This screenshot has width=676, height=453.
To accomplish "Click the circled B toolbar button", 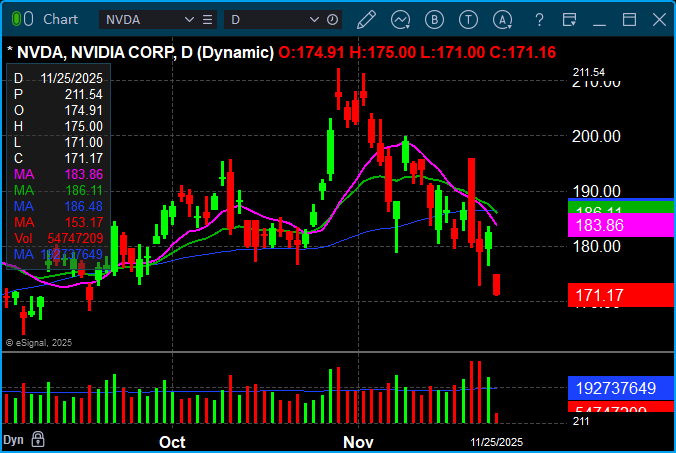I will (434, 20).
